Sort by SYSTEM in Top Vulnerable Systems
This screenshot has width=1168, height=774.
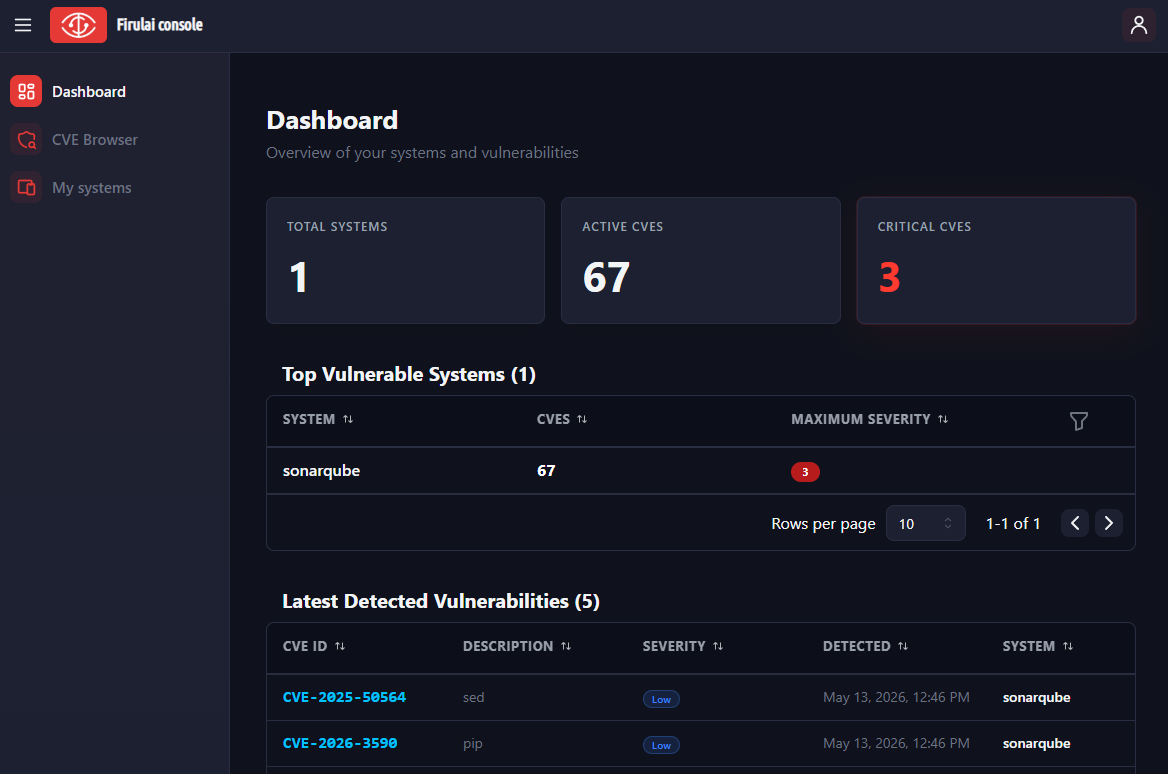tap(348, 419)
